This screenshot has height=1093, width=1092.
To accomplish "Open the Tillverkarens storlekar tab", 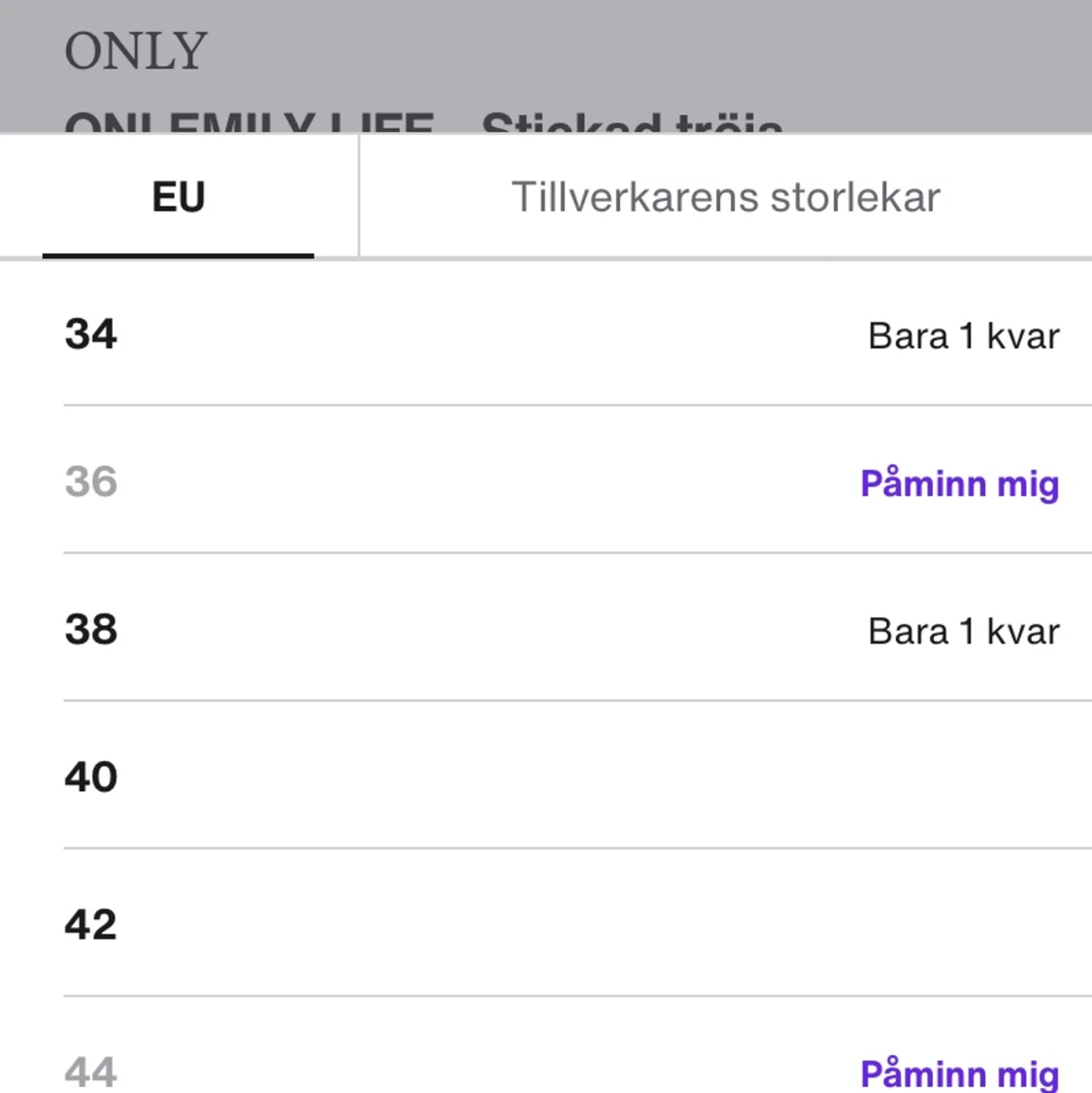I will pos(726,195).
